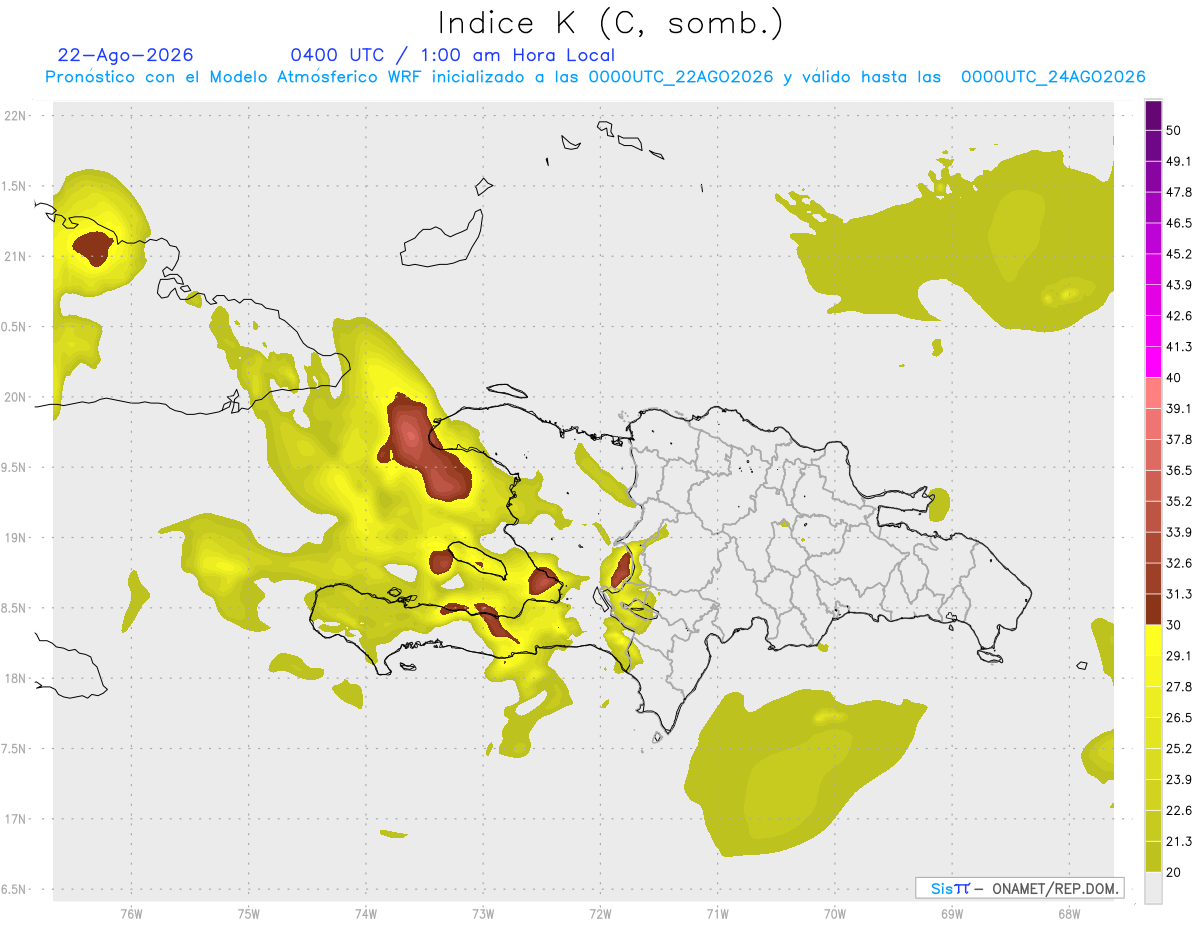Screen dimensions: 1200x927
Task: Click the valid-until time "0000UTC_24AGO2026"
Action: (1053, 77)
